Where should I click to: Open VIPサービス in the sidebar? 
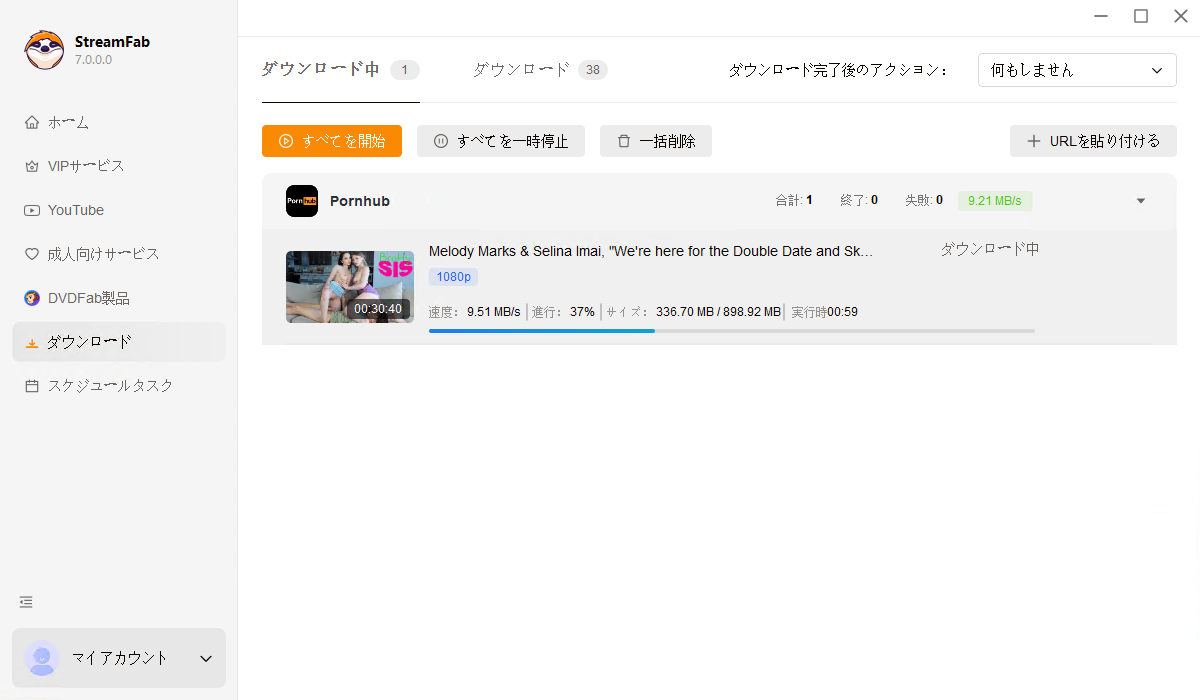pyautogui.click(x=86, y=166)
